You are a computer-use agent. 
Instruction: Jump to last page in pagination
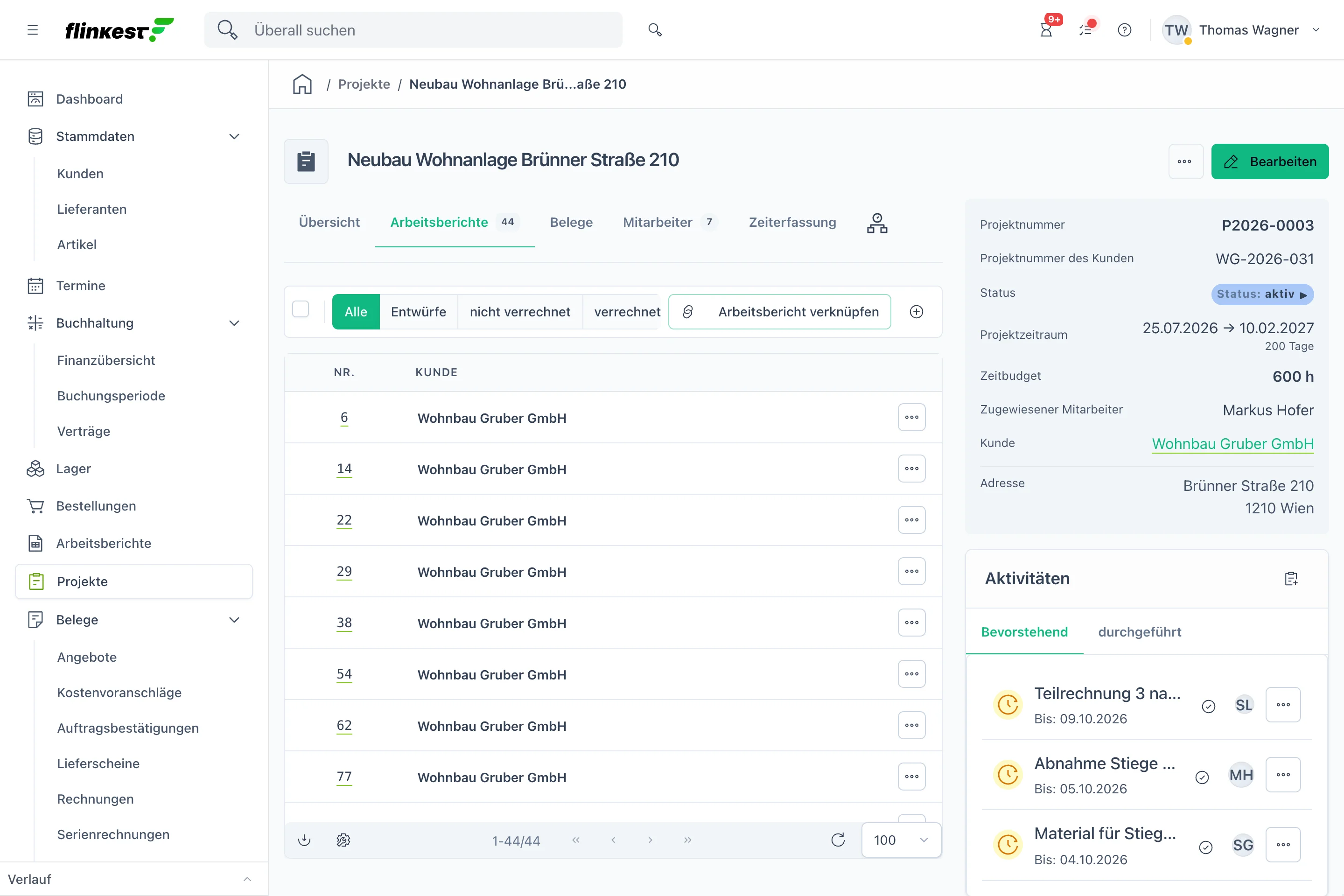[687, 840]
